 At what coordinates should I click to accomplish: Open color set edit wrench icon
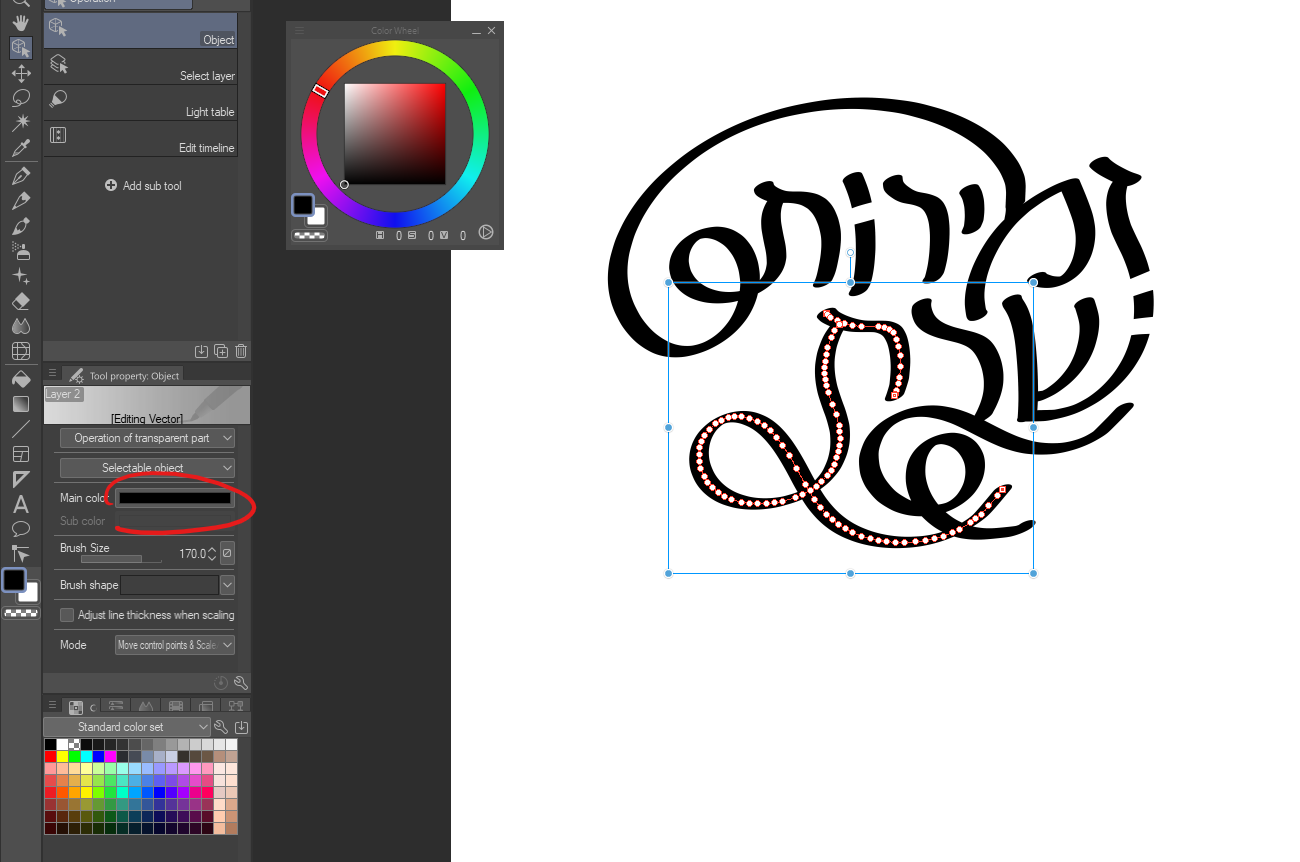point(222,727)
